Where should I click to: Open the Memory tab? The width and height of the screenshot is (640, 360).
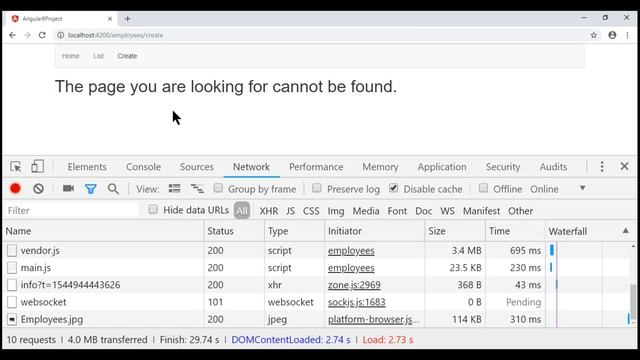pyautogui.click(x=380, y=167)
